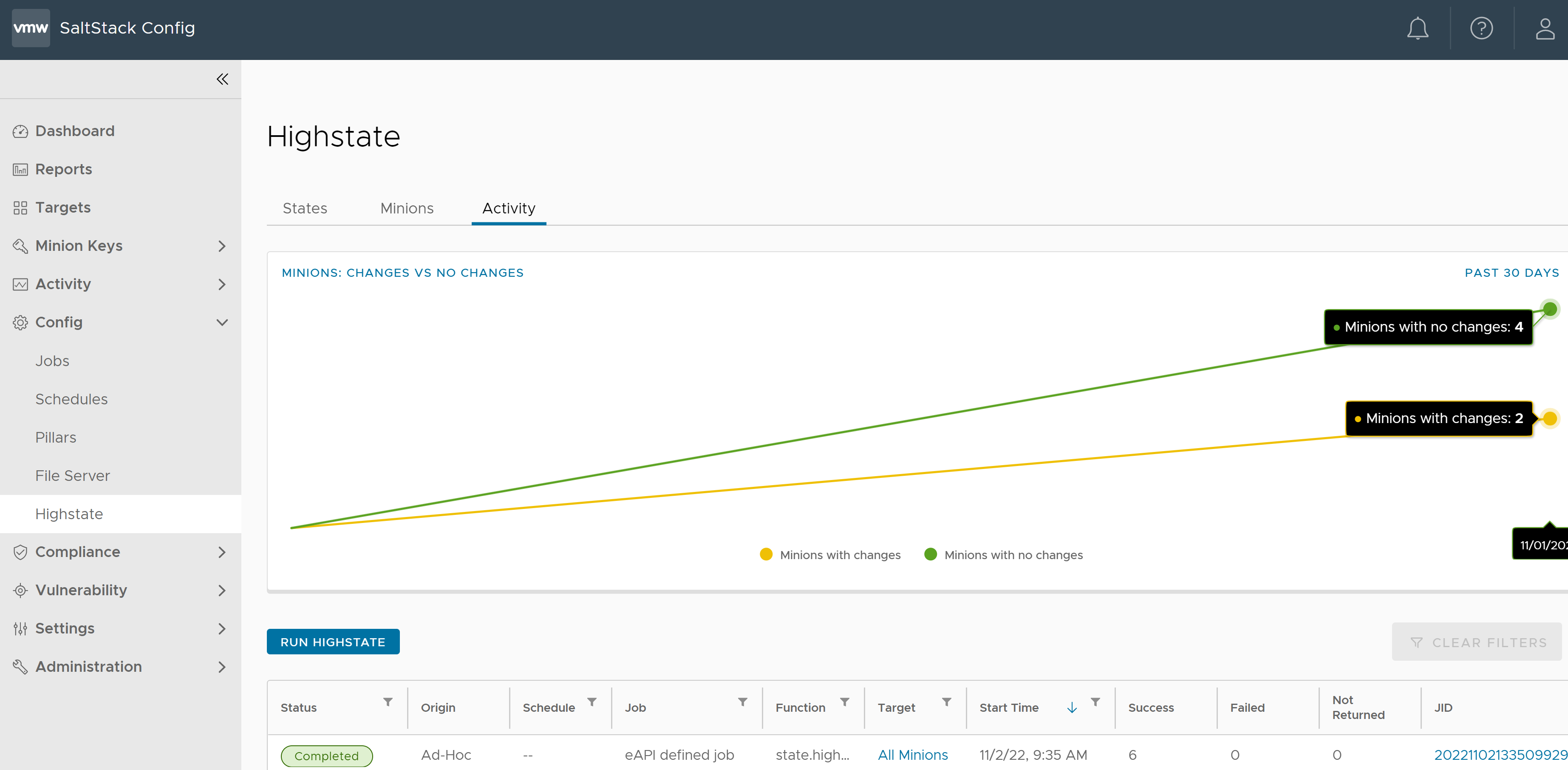The height and width of the screenshot is (770, 1568).
Task: Click the notifications bell icon
Action: [1417, 27]
